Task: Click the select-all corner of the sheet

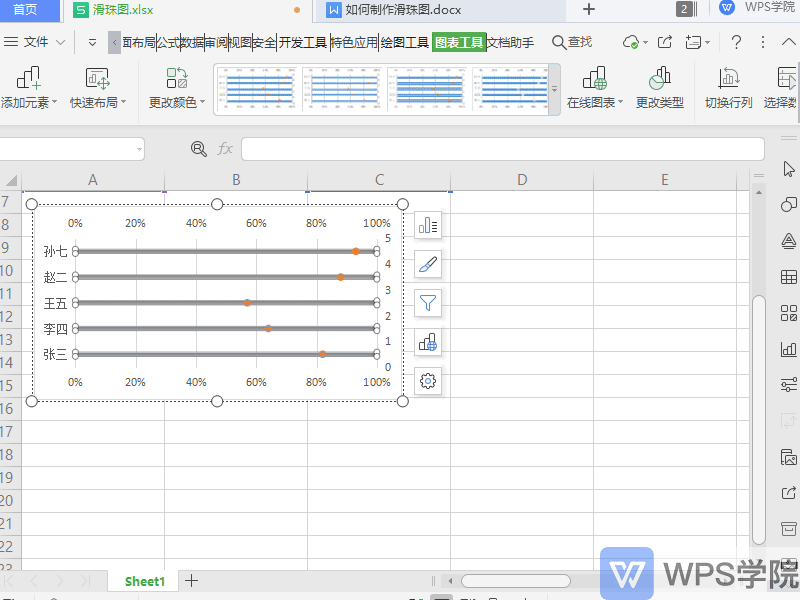Action: (x=11, y=180)
